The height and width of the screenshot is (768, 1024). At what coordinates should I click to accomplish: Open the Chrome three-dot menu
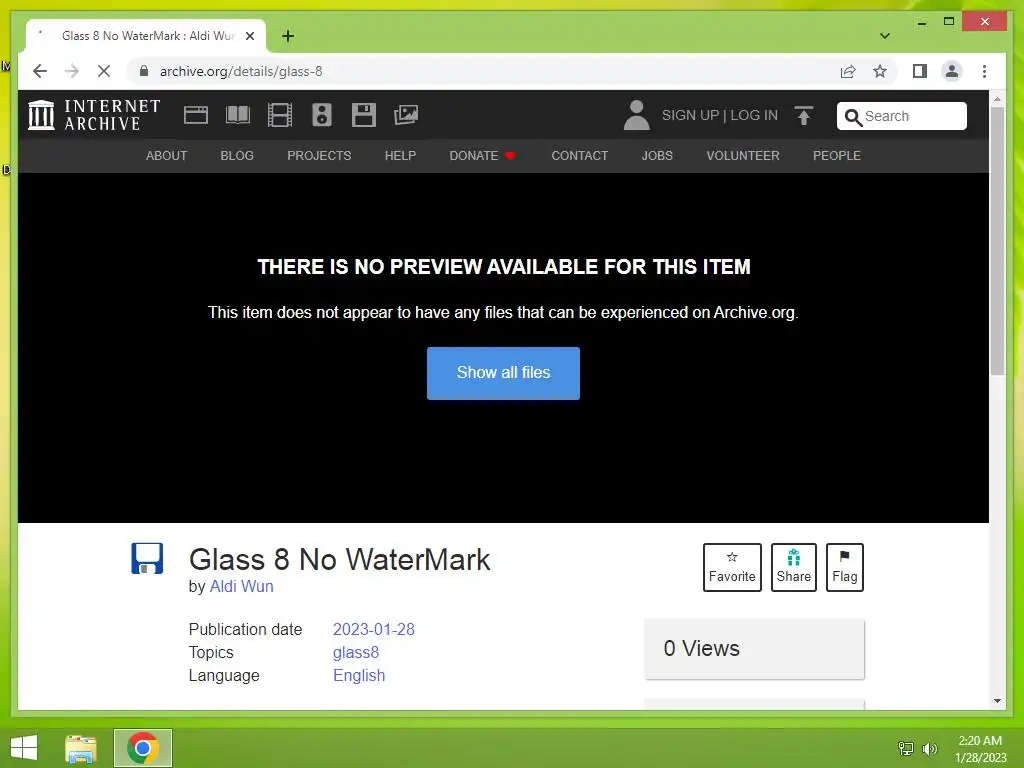point(984,71)
